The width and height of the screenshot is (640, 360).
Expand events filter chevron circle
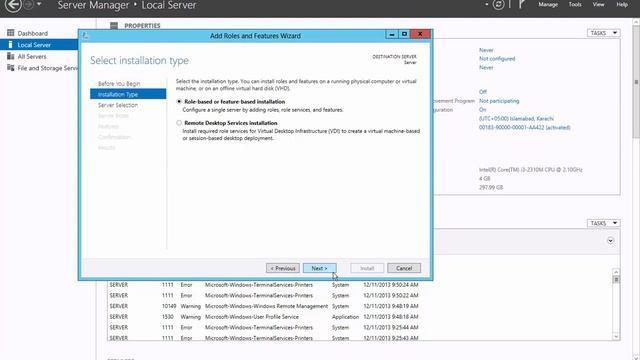click(x=611, y=241)
